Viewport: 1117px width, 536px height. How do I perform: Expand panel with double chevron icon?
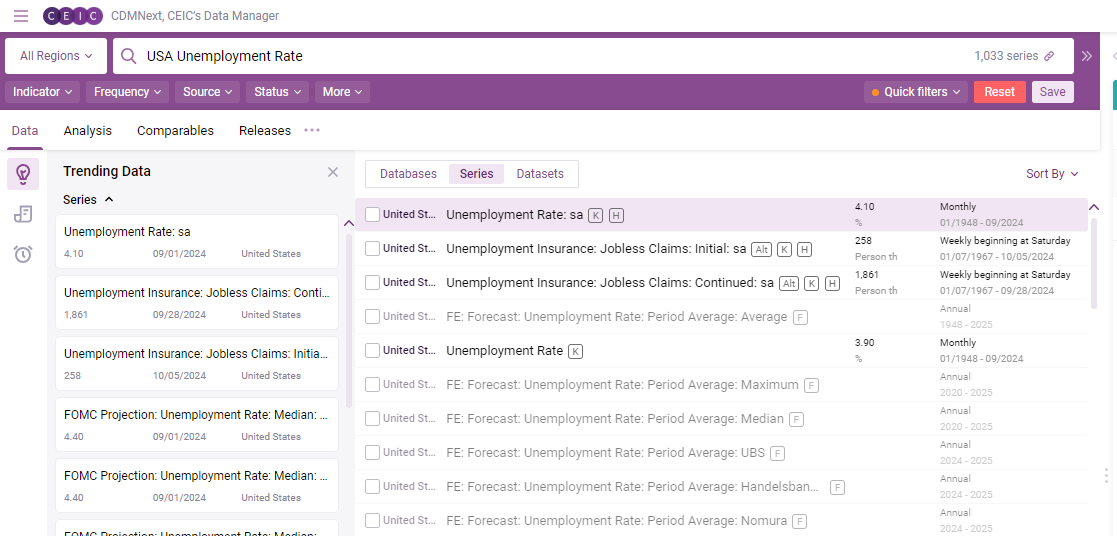(1086, 56)
